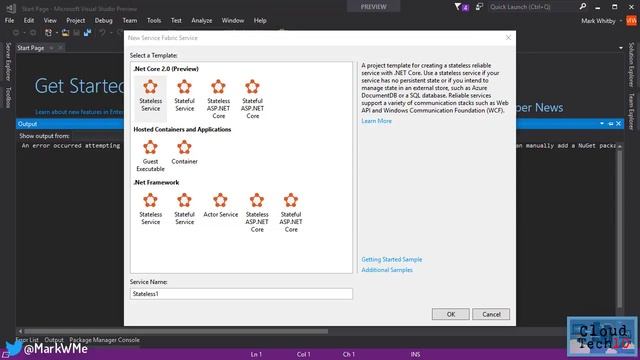Close the Output panel with its X

click(x=618, y=124)
